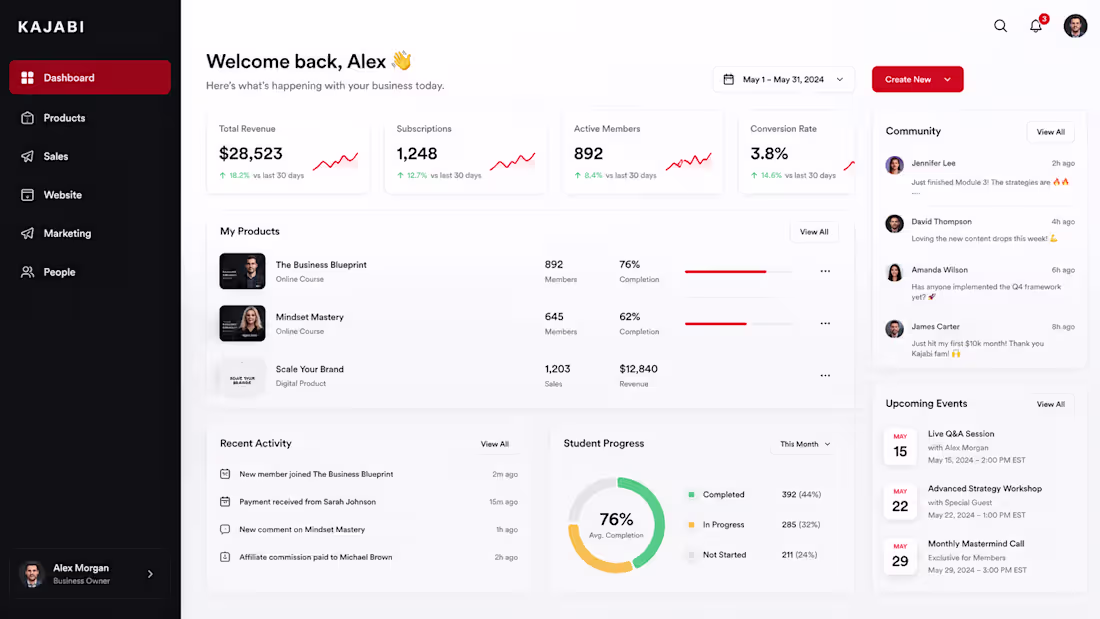Click View All in Upcoming Events

tap(1050, 404)
